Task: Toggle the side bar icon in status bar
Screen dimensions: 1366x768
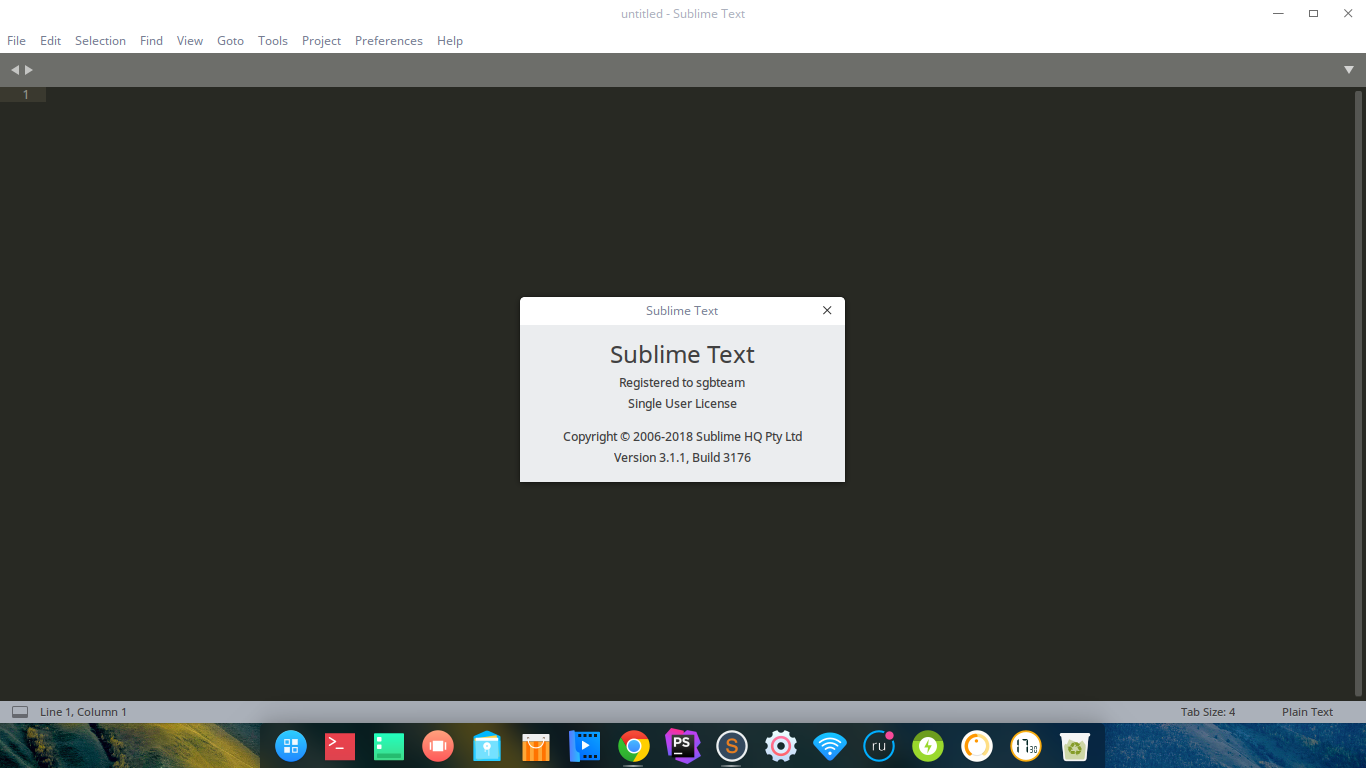Action: pos(20,712)
